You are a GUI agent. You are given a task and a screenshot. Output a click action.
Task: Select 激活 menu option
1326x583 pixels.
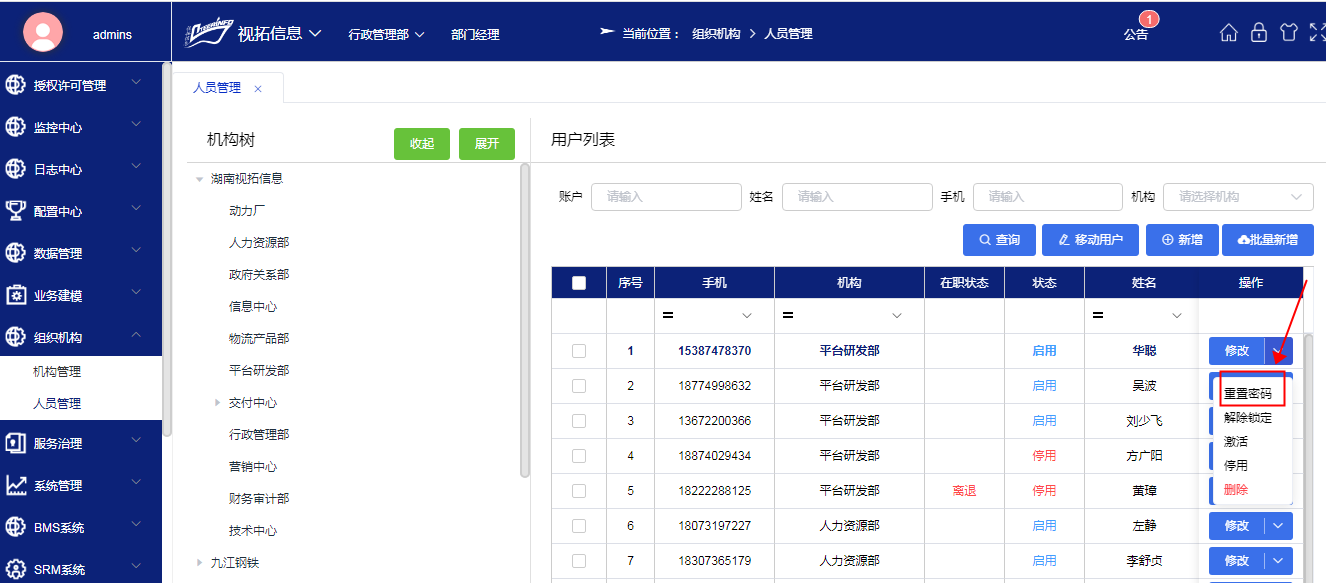pos(1236,442)
